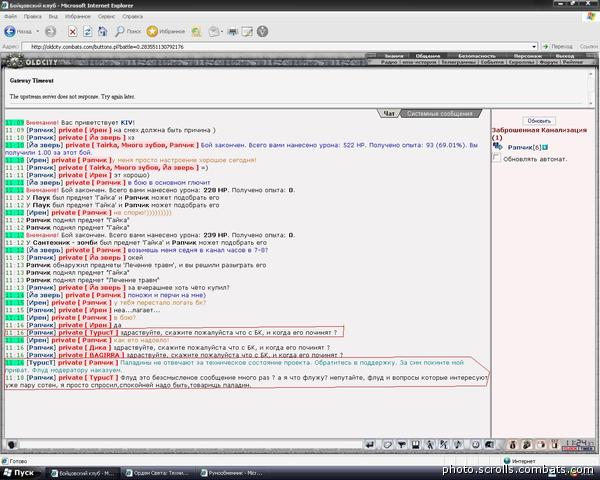The image size is (600, 480).
Task: Open the Персонаж game menu item
Action: coord(527,56)
